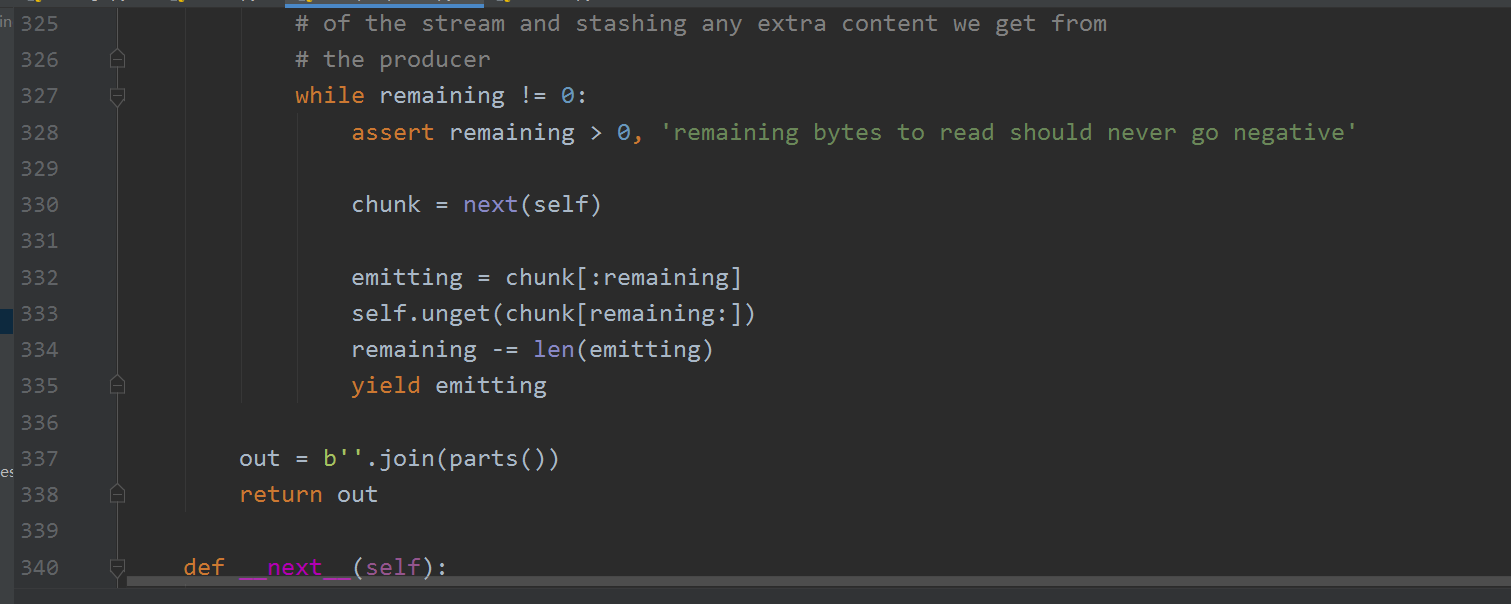Image resolution: width=1511 pixels, height=604 pixels.
Task: Click line number 337 in the gutter
Action: (39, 458)
